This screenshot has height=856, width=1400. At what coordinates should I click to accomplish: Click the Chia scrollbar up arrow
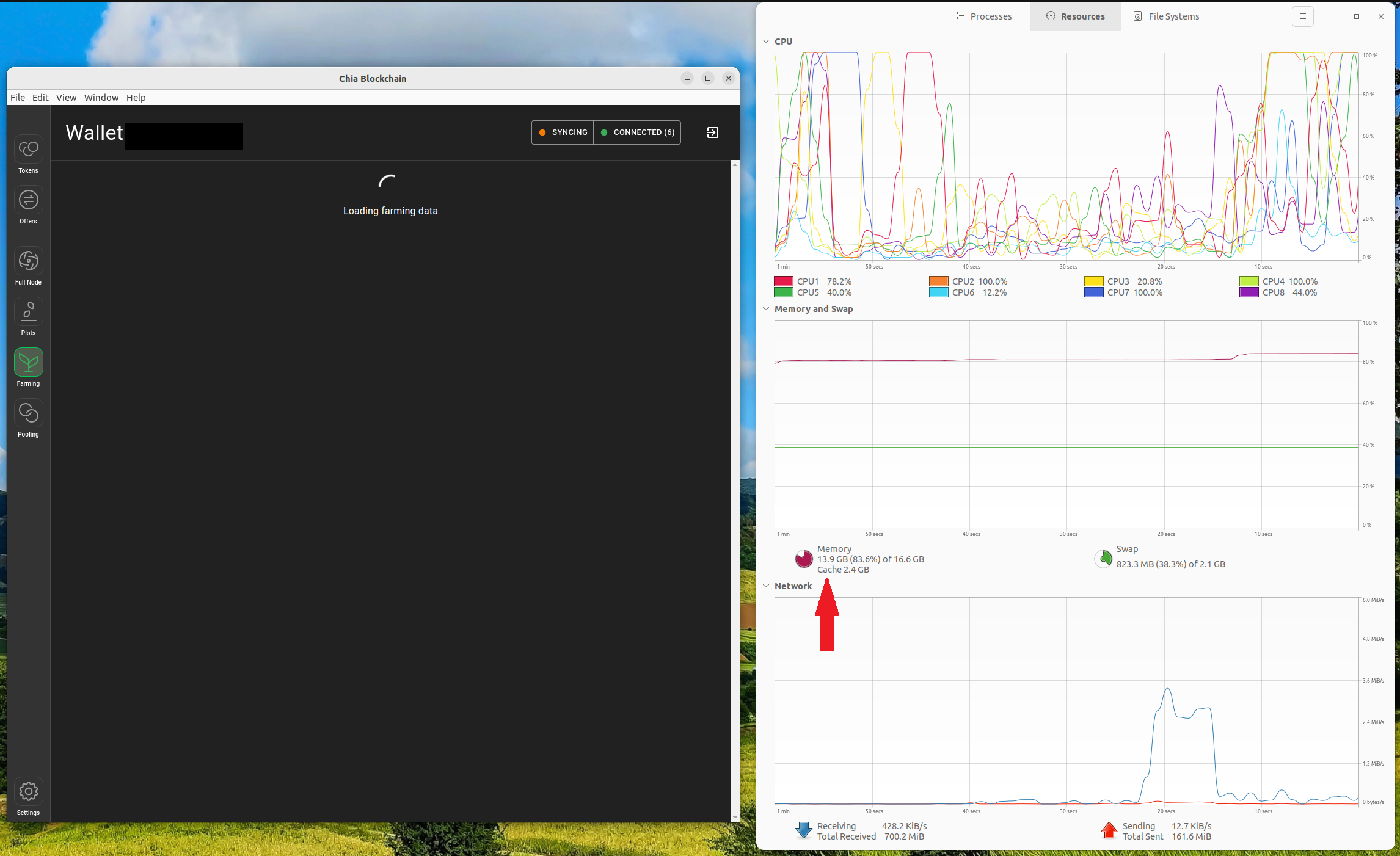[735, 165]
